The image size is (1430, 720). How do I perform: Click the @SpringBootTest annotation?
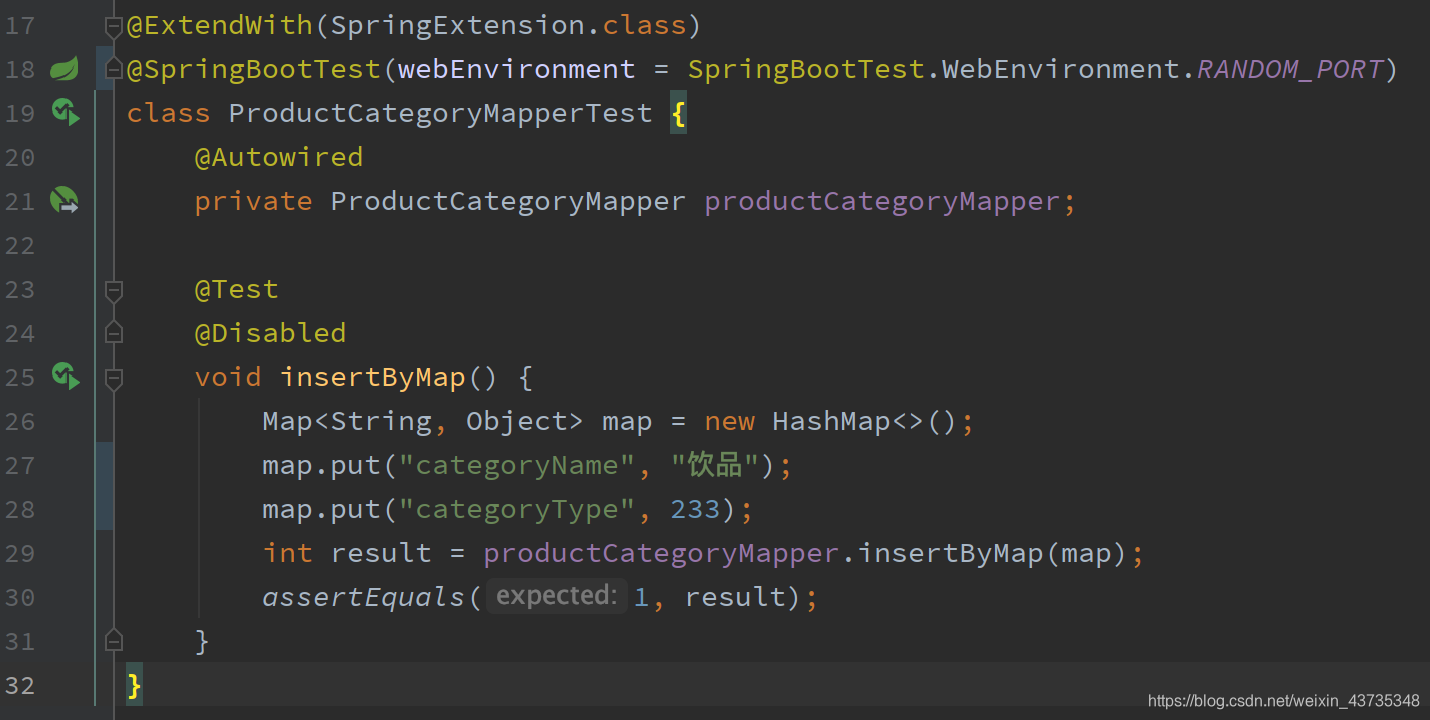click(254, 69)
